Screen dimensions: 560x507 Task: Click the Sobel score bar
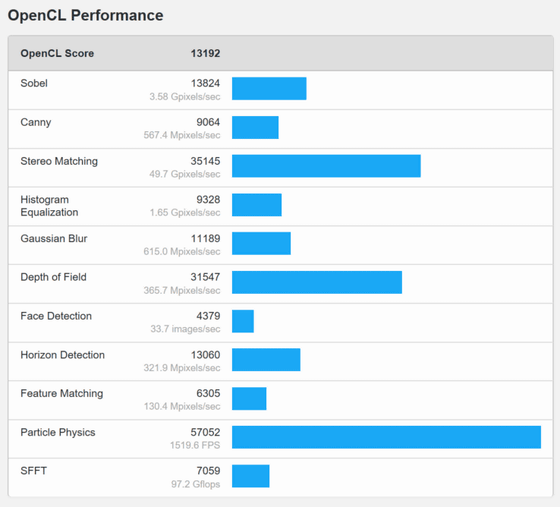point(269,89)
